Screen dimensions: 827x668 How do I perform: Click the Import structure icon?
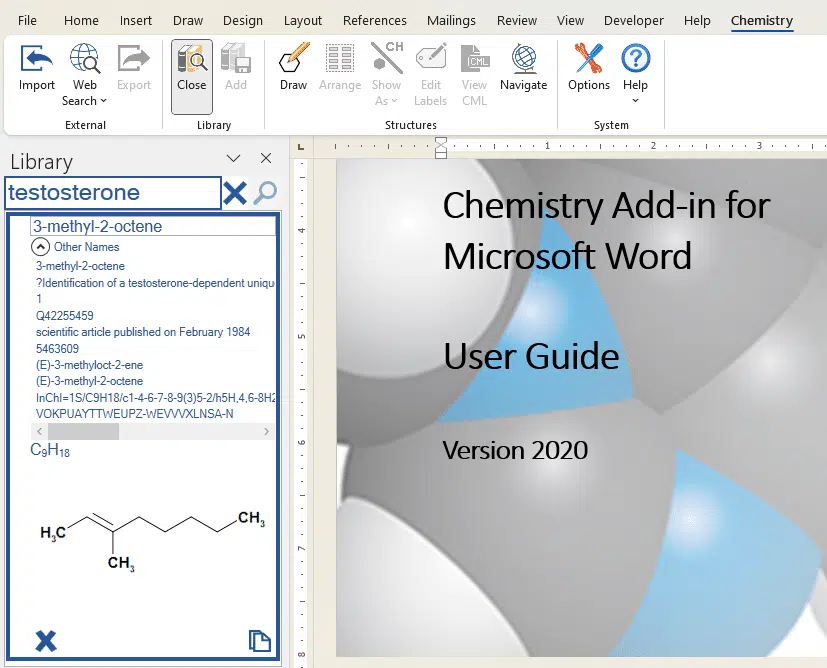click(36, 58)
